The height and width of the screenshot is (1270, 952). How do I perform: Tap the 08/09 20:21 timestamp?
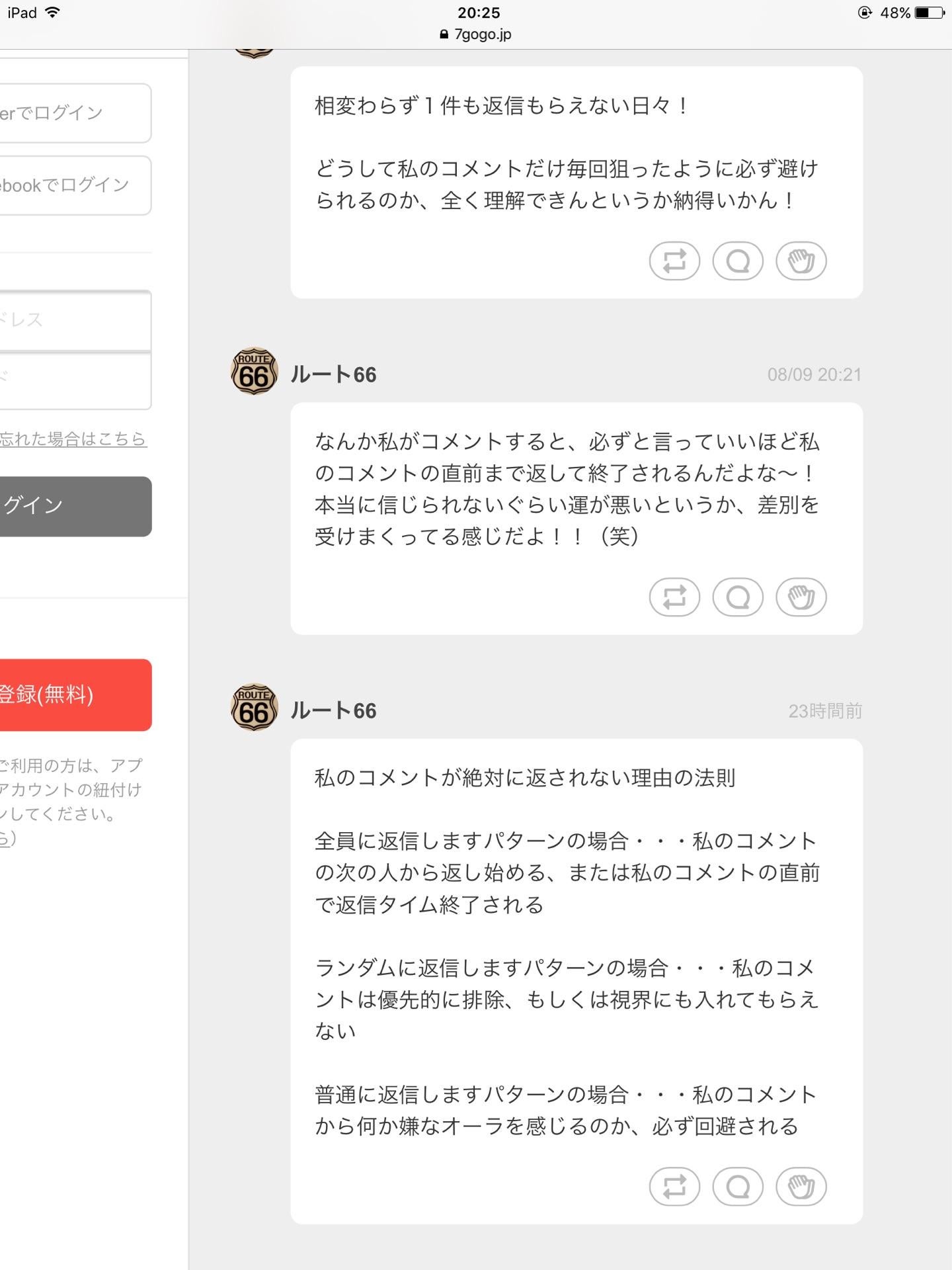pyautogui.click(x=814, y=375)
